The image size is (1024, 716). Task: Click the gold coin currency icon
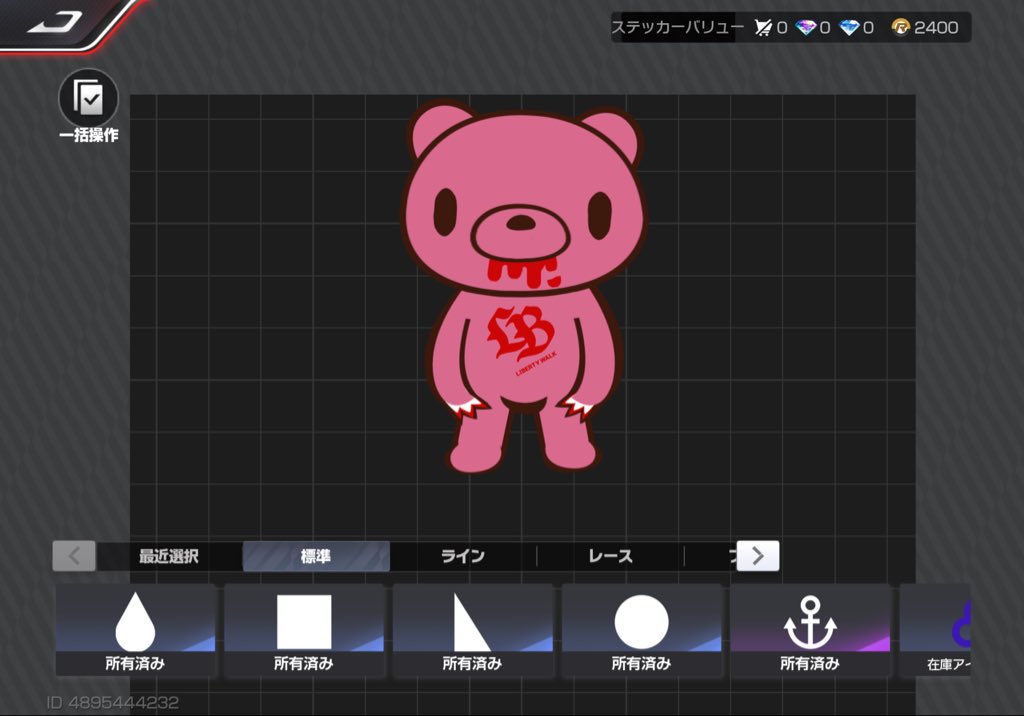[901, 27]
